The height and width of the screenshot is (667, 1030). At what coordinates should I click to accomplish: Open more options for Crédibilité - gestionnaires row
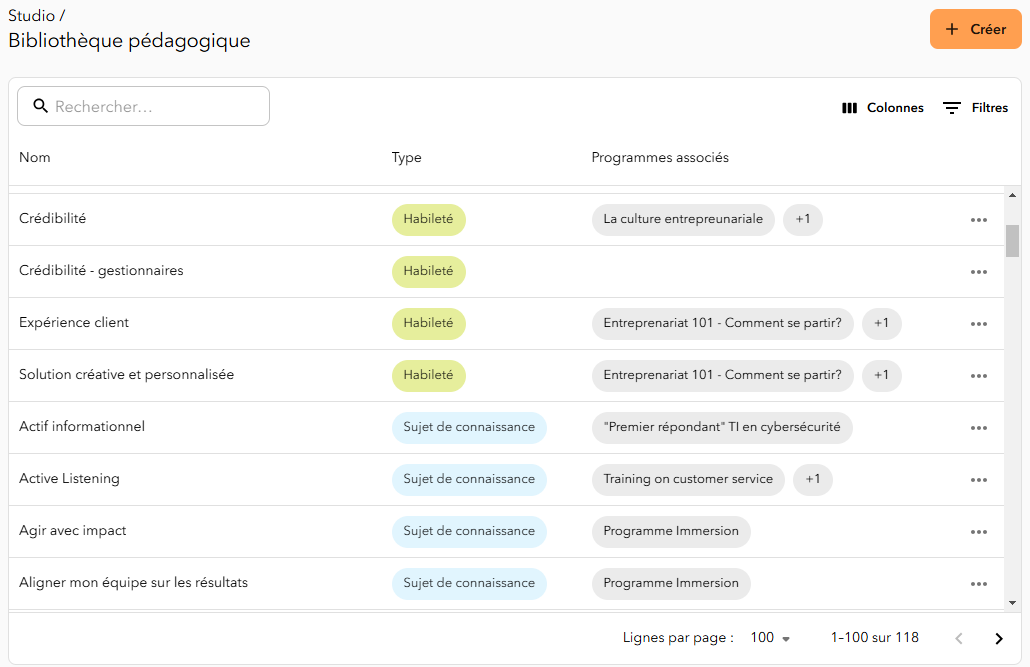click(978, 271)
